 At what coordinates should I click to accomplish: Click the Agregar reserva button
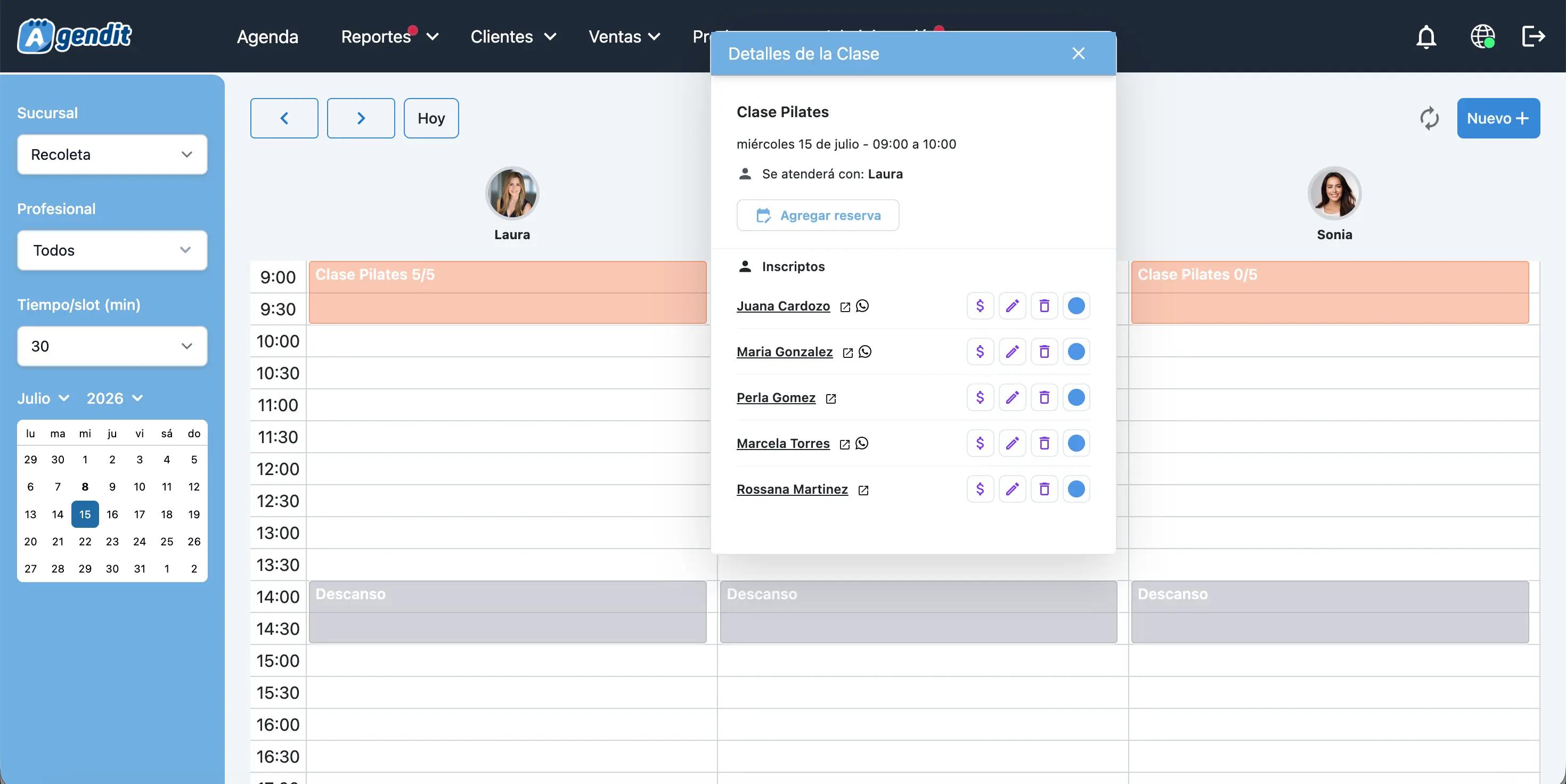[x=818, y=215]
